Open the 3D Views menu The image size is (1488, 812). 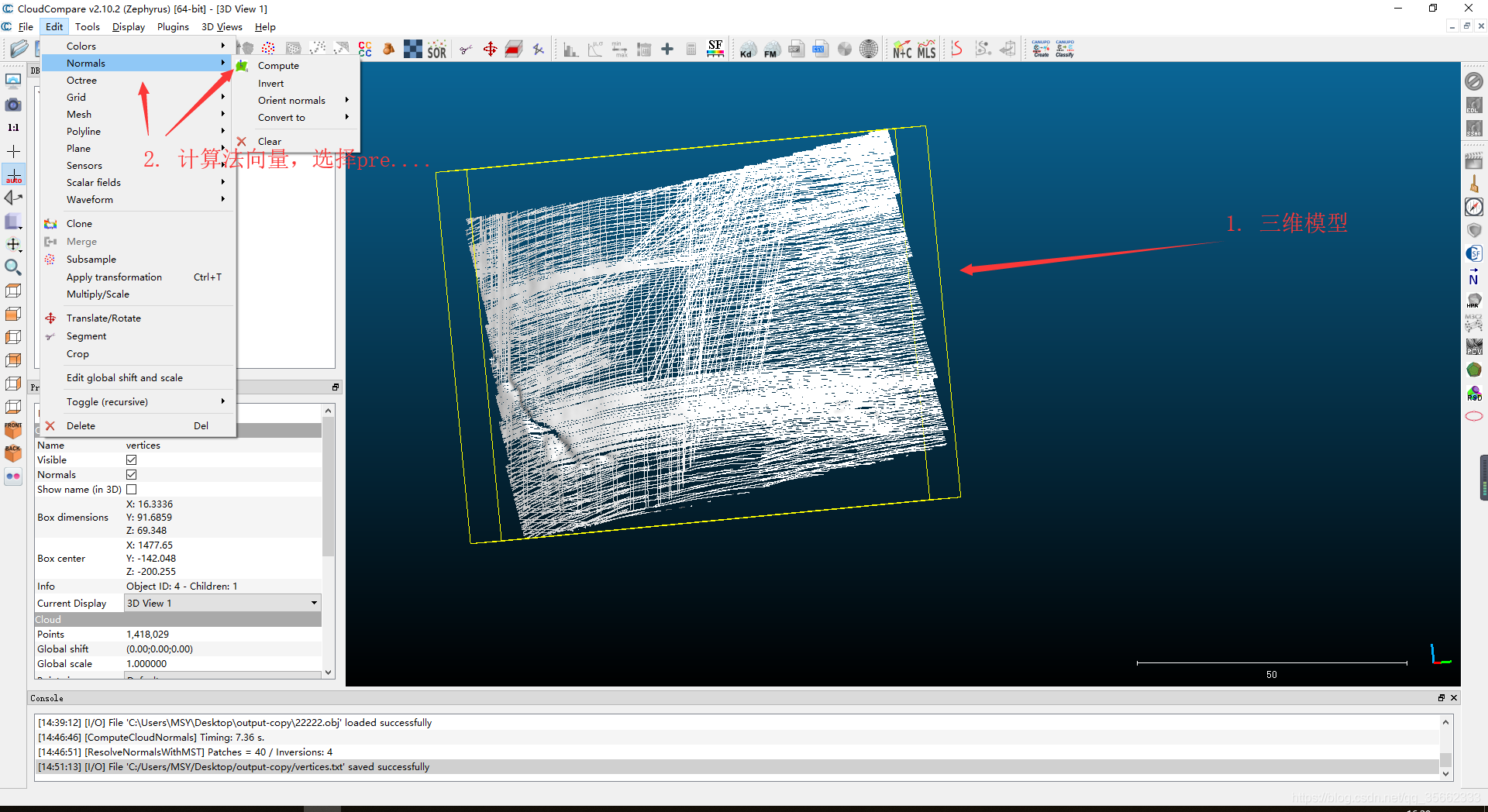click(x=222, y=27)
